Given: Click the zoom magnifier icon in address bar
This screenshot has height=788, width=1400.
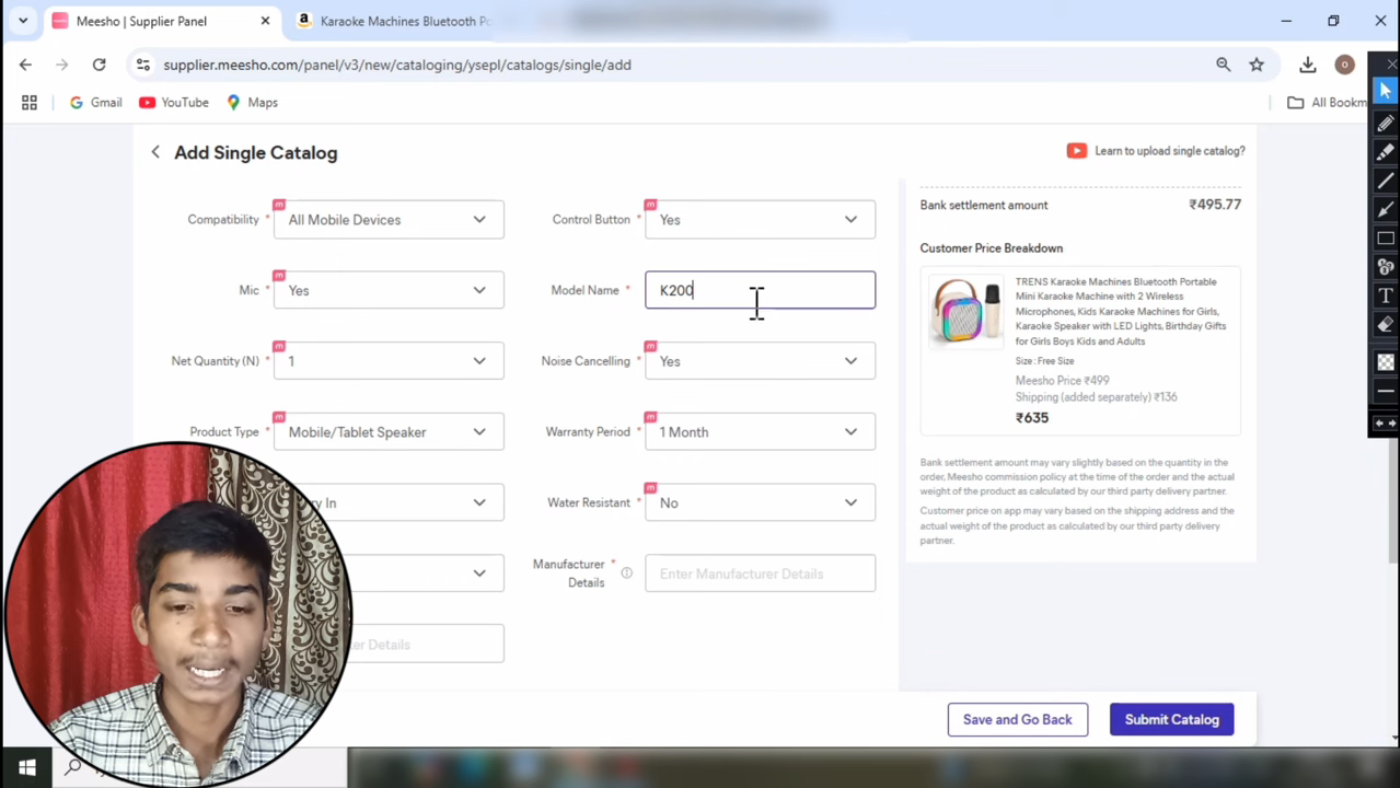Looking at the screenshot, I should [1223, 65].
